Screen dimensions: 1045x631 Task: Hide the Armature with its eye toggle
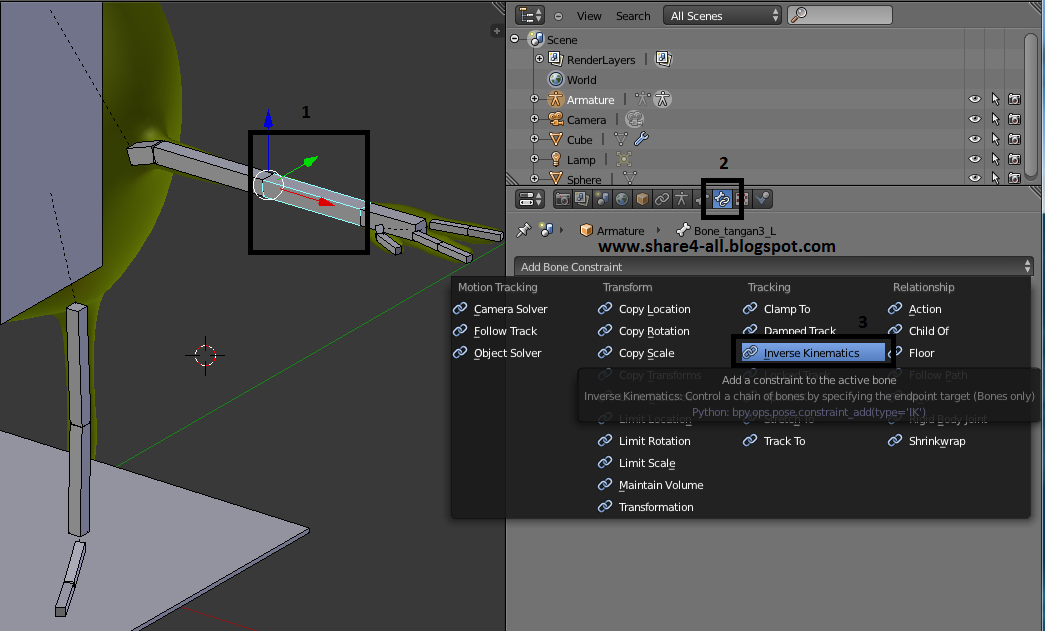click(975, 99)
